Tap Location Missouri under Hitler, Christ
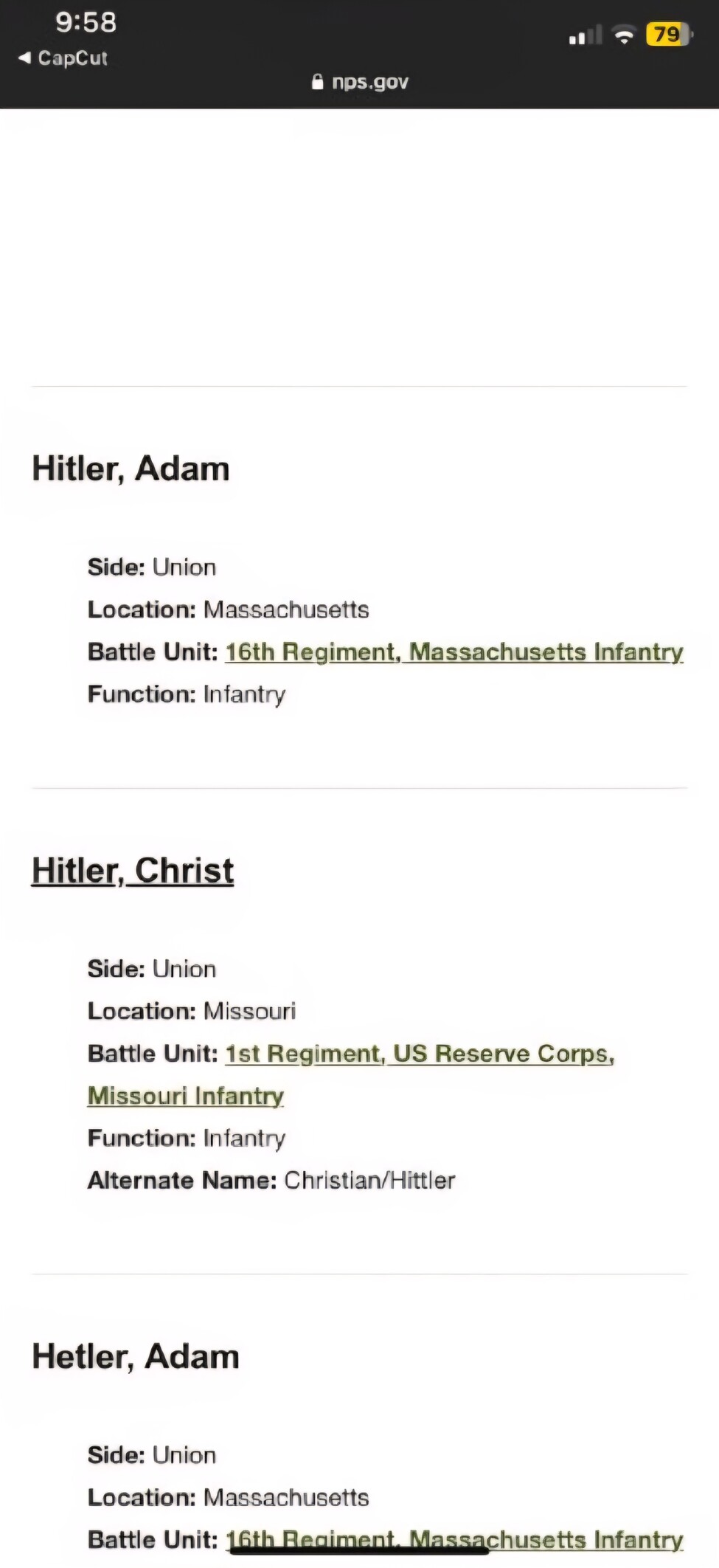Screen dimensions: 719x1568 coord(192,1011)
